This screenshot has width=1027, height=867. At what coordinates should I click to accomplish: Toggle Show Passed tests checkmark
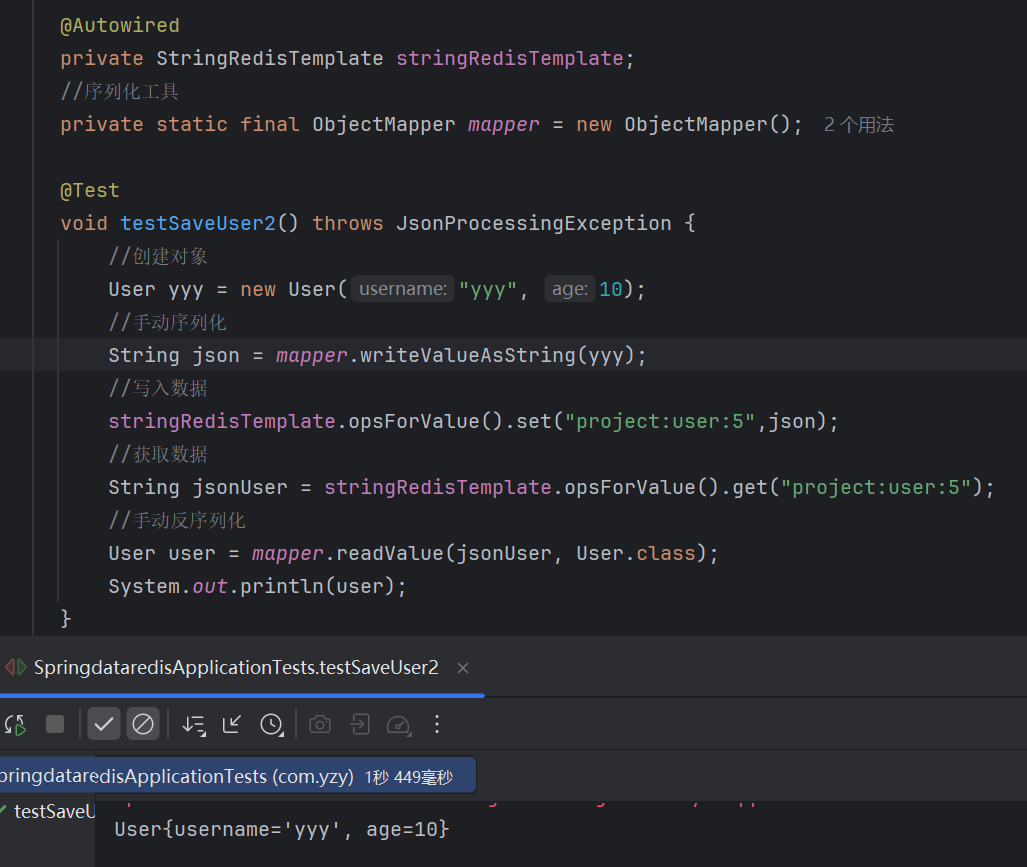coord(103,724)
